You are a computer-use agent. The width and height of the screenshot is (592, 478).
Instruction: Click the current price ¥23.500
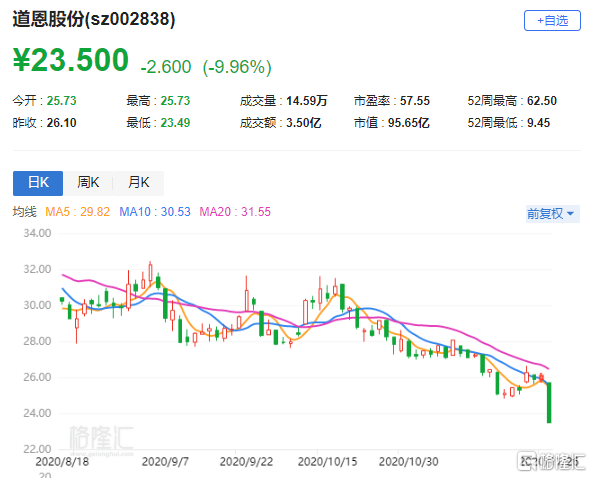tap(71, 60)
